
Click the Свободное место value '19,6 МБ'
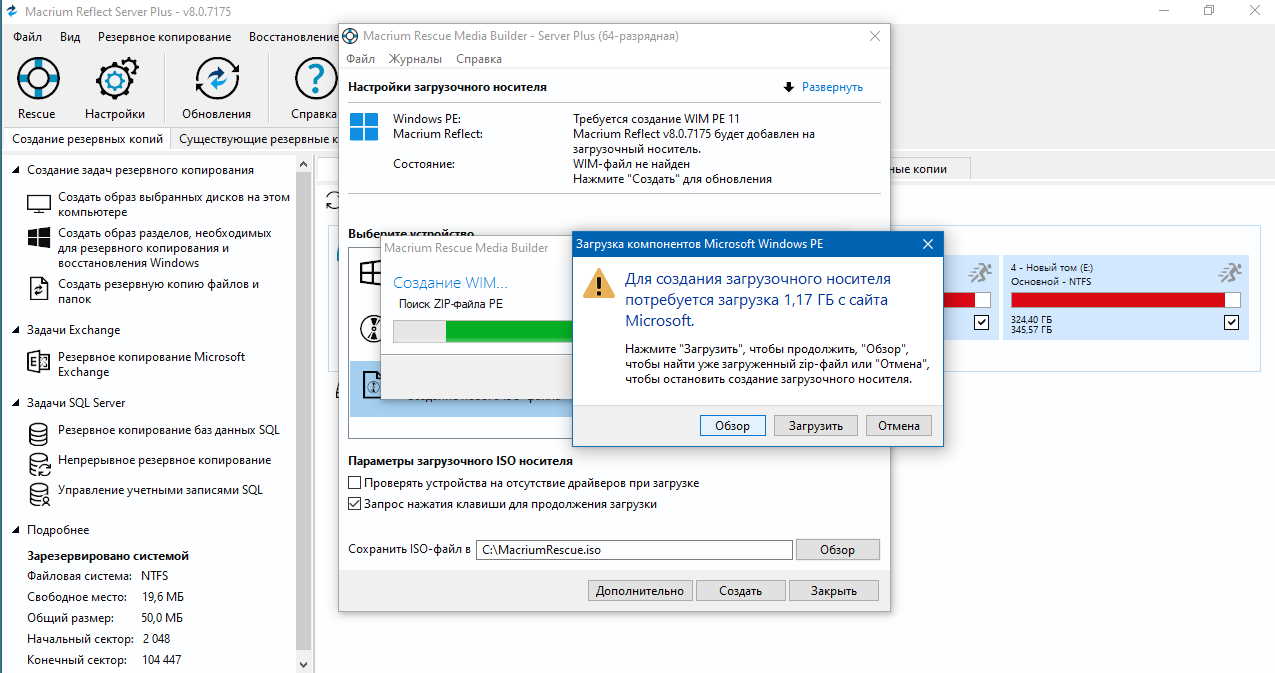click(x=163, y=597)
